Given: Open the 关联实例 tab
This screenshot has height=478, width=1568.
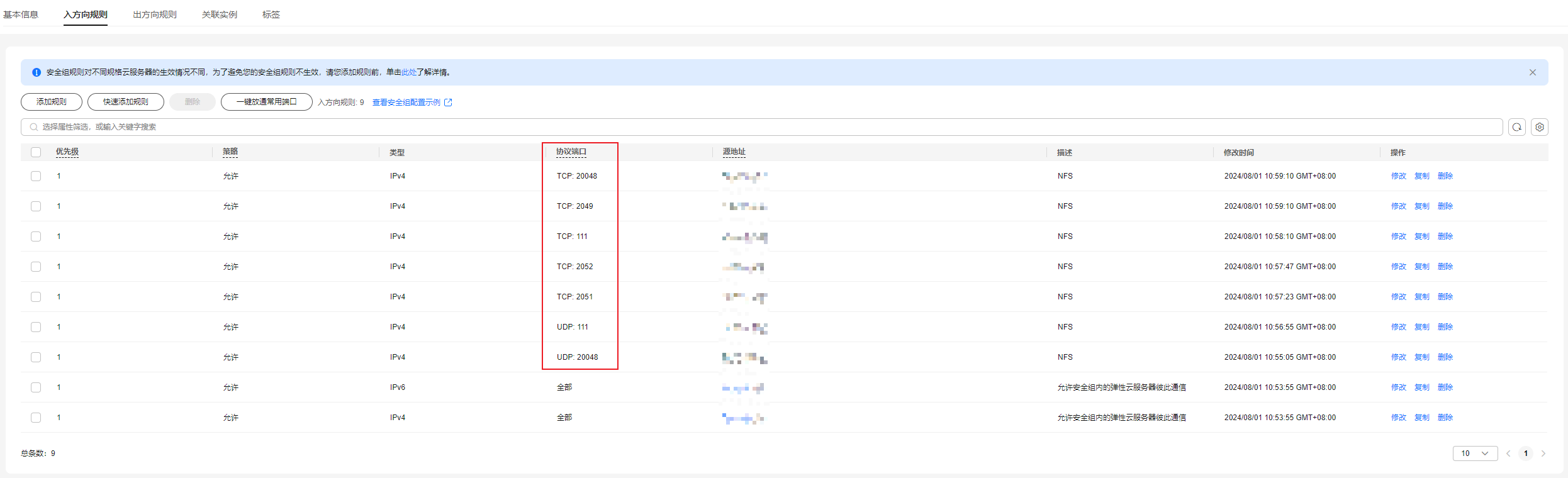Looking at the screenshot, I should tap(219, 14).
